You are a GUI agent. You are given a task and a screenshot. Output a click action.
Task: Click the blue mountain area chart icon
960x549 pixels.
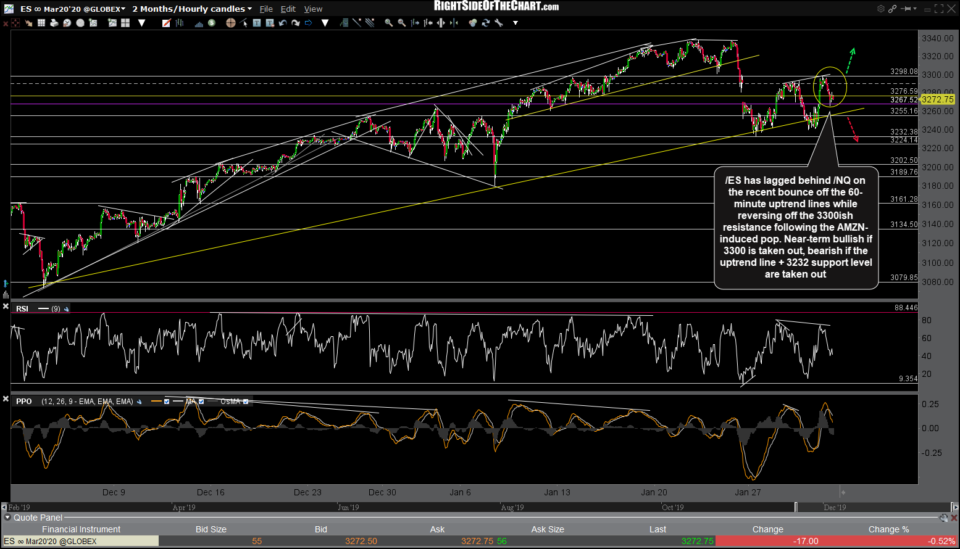[198, 23]
